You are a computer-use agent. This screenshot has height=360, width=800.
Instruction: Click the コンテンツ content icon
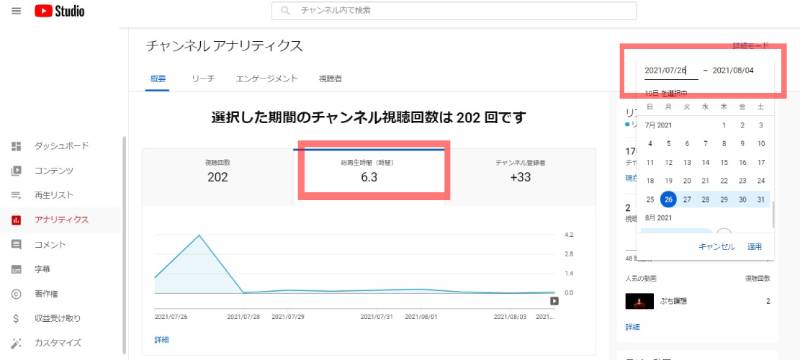pyautogui.click(x=16, y=171)
